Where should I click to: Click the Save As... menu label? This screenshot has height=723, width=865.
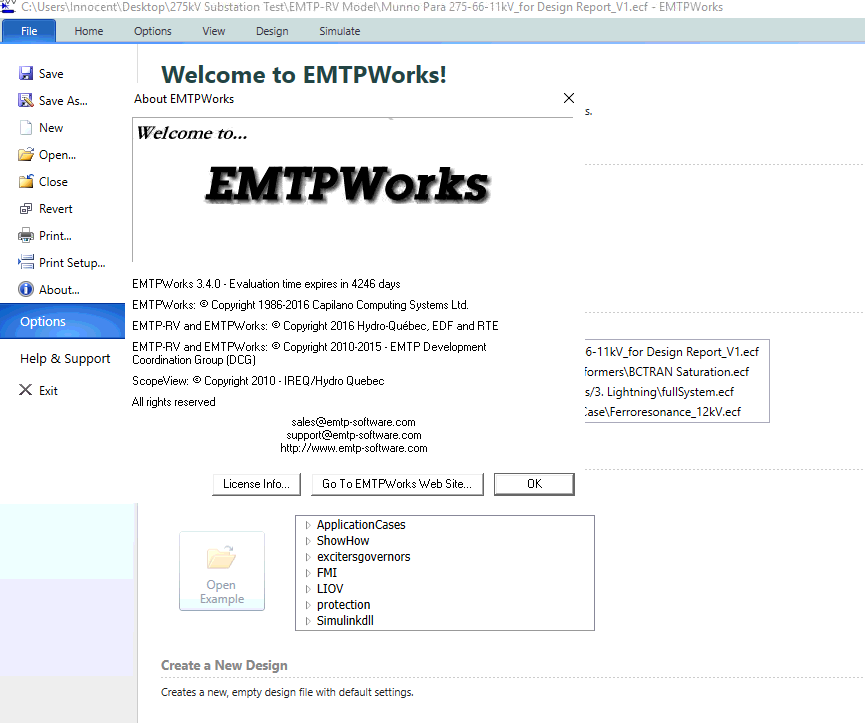pyautogui.click(x=63, y=100)
